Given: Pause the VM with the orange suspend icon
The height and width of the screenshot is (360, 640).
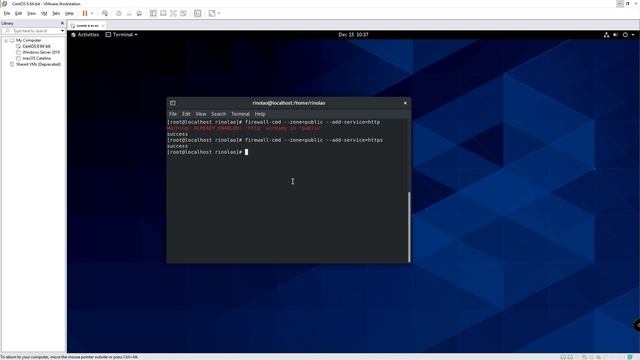Looking at the screenshot, I should (x=85, y=13).
